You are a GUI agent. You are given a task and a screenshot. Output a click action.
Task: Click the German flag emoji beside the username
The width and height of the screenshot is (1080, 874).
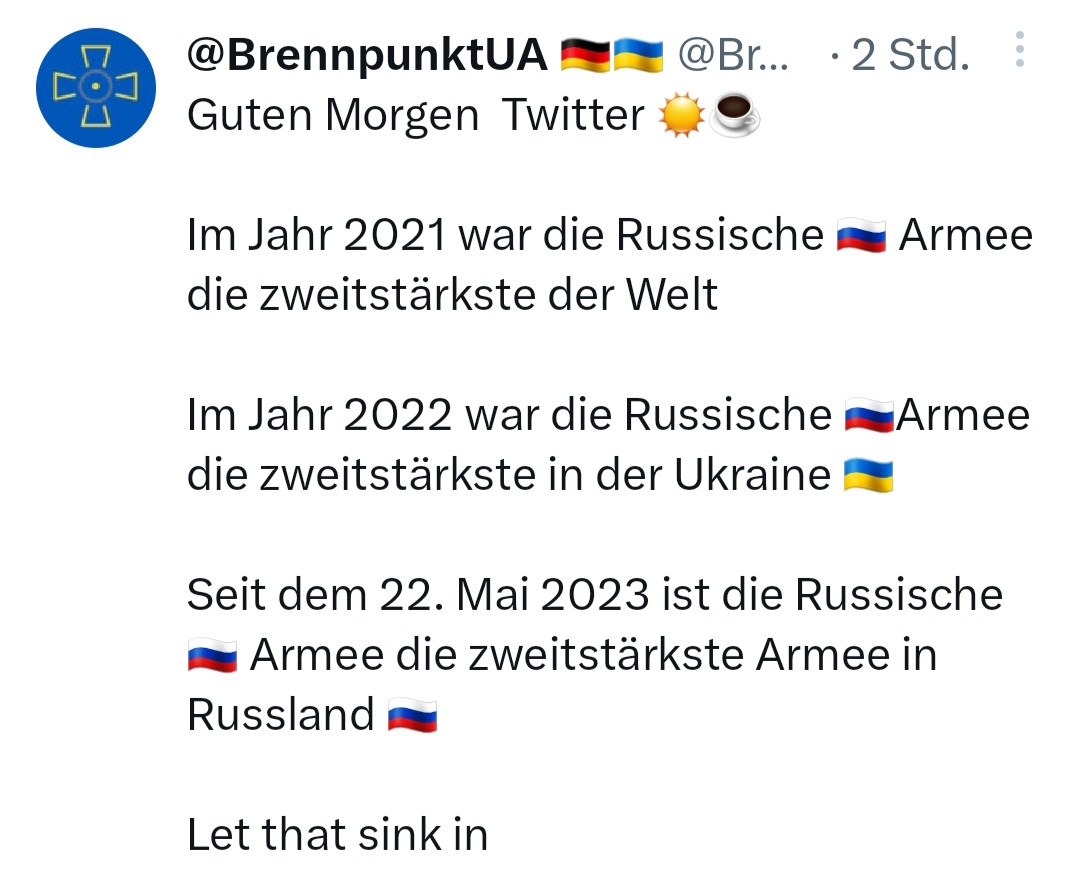point(585,56)
